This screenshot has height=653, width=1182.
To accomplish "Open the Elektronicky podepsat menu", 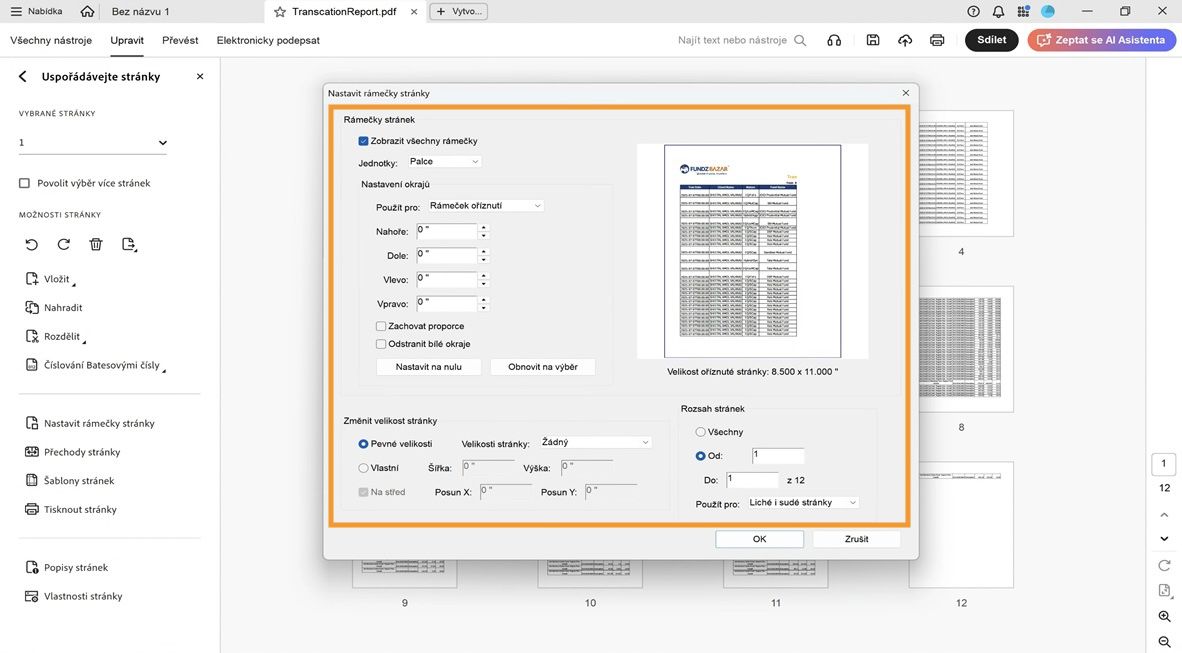I will pos(268,40).
